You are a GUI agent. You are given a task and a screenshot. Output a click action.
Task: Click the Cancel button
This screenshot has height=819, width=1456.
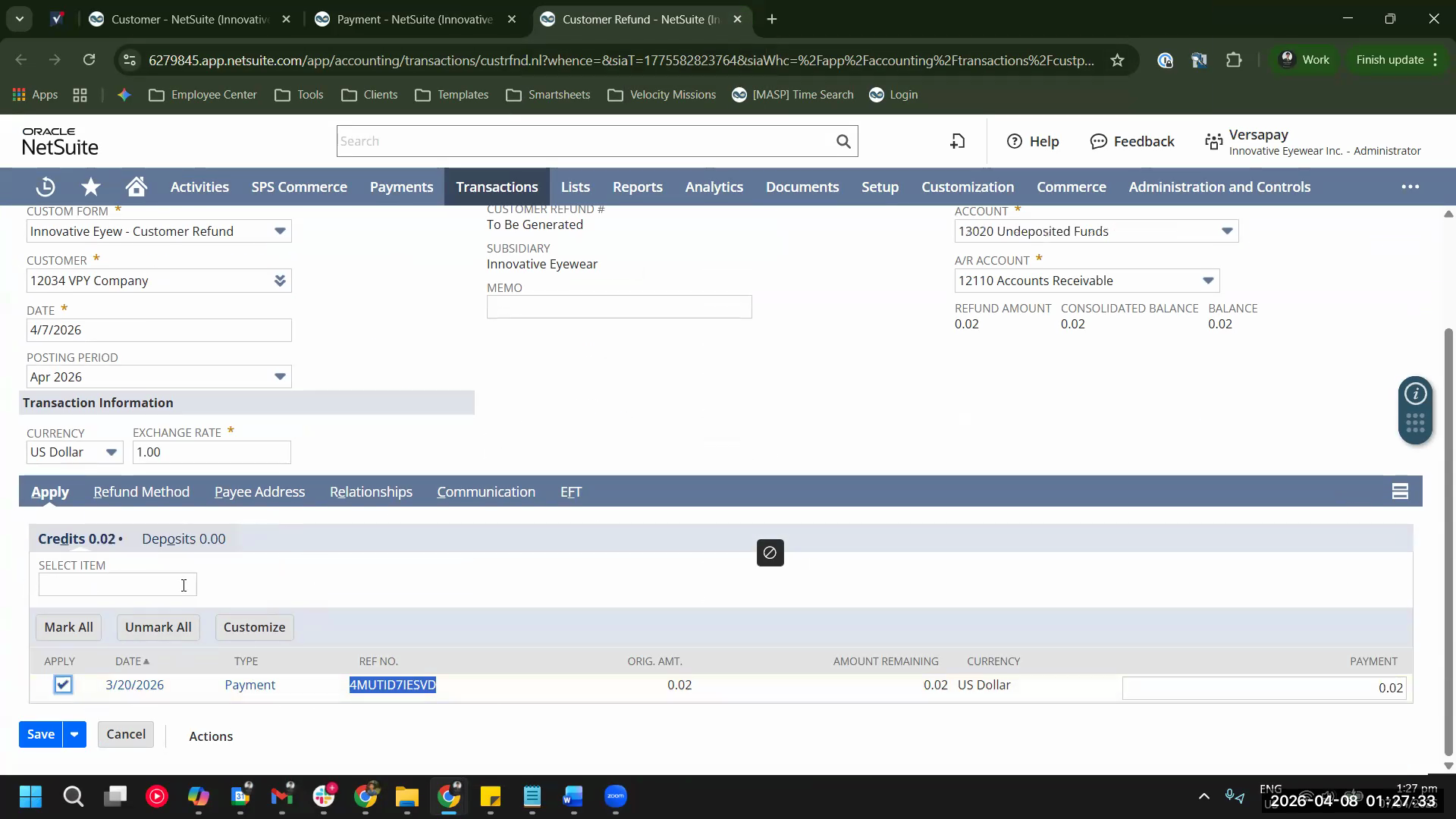(126, 734)
